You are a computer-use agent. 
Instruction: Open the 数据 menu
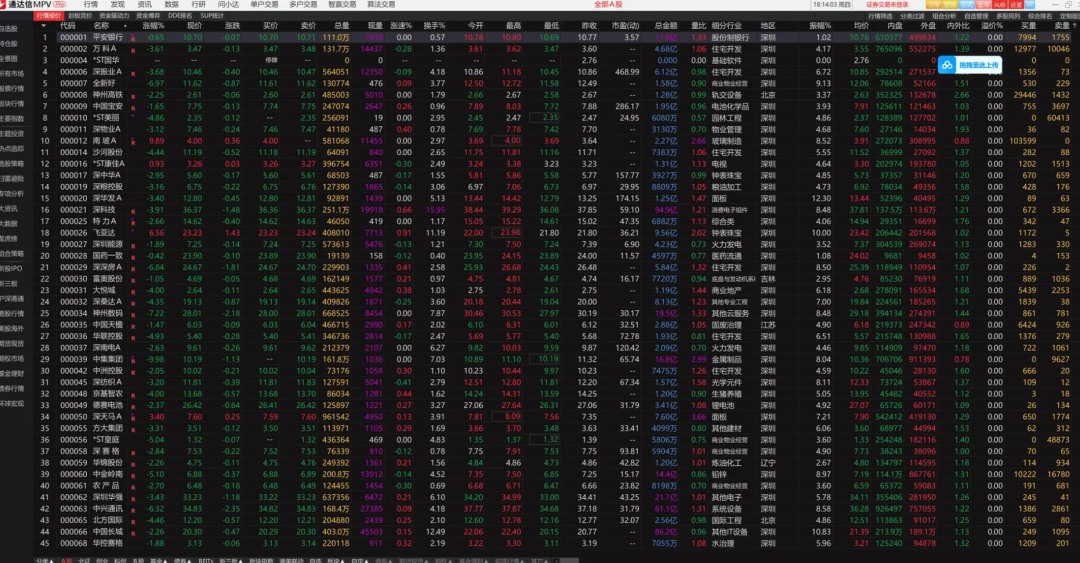pos(172,4)
